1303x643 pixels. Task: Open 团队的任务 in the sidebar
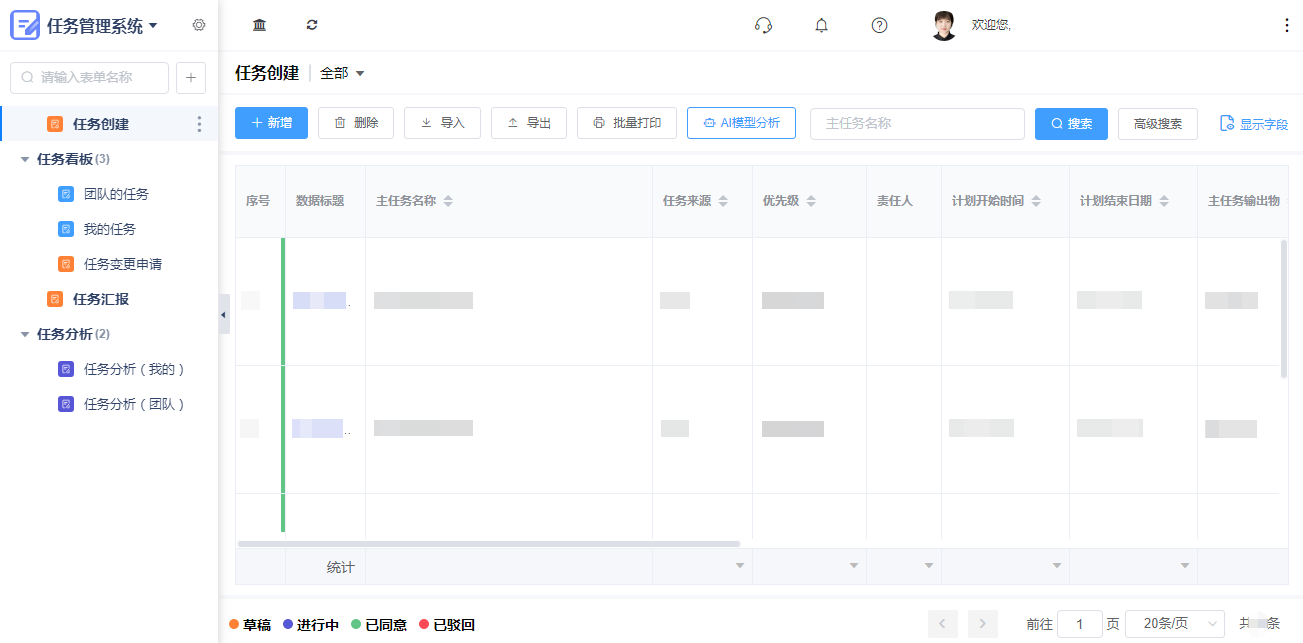pos(116,194)
